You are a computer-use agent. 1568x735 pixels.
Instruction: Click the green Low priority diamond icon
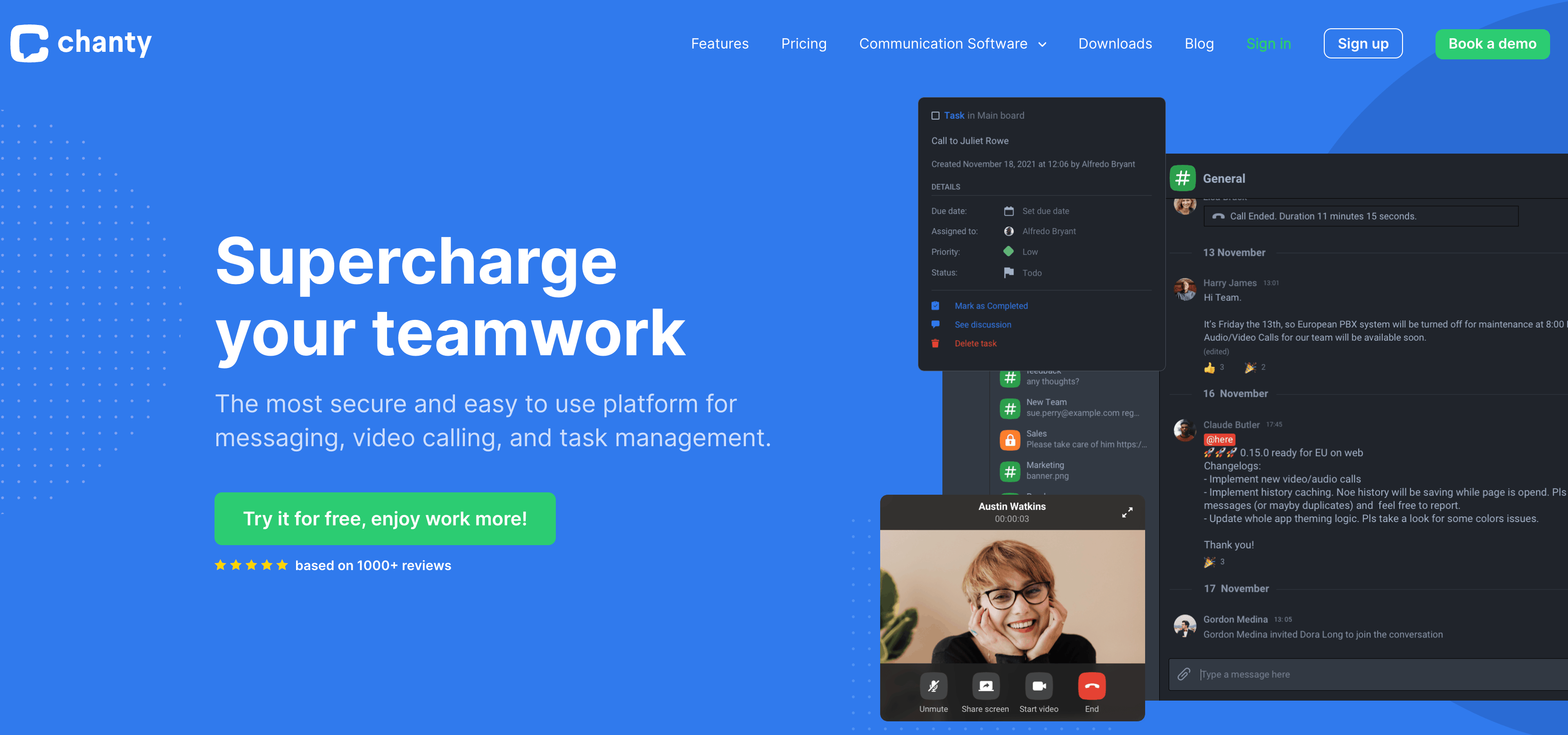click(1008, 251)
